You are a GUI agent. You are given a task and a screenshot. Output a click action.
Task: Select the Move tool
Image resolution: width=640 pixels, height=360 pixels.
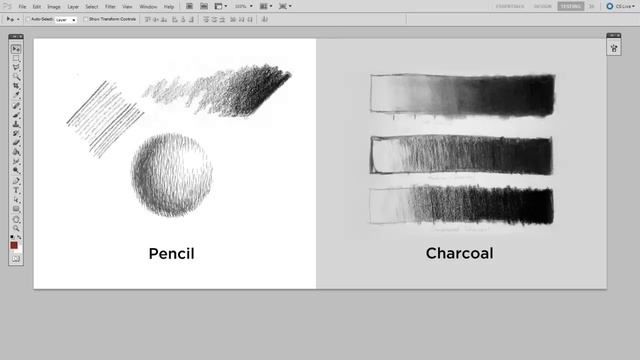pyautogui.click(x=16, y=49)
